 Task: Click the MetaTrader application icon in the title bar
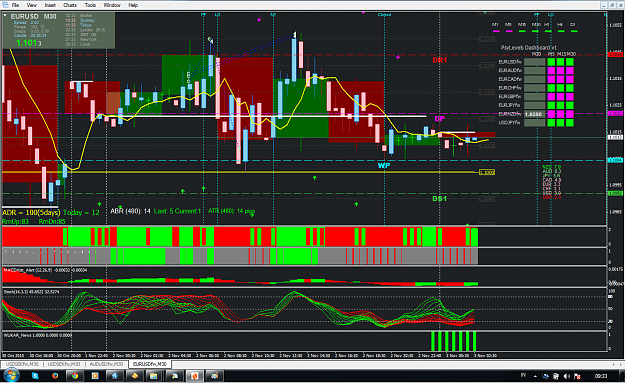point(5,5)
